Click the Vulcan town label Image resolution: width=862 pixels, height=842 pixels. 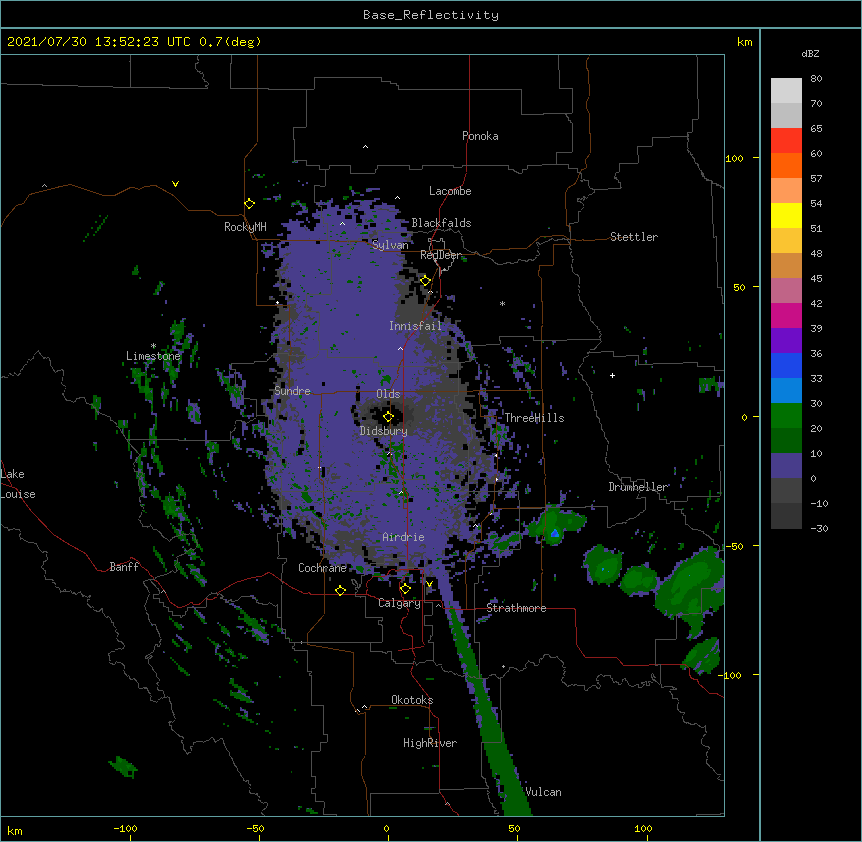point(543,792)
